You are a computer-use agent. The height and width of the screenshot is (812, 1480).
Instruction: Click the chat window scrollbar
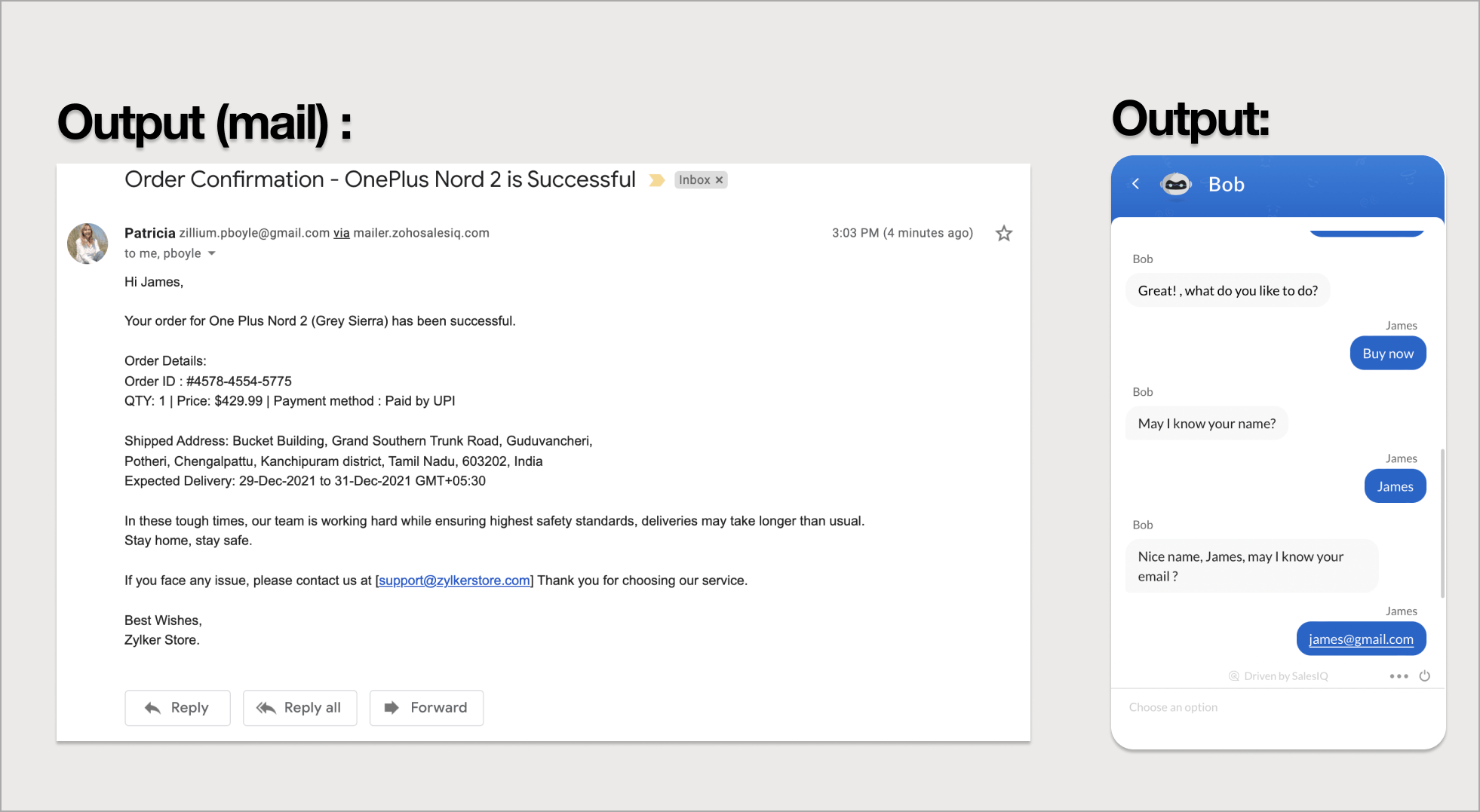pos(1442,524)
